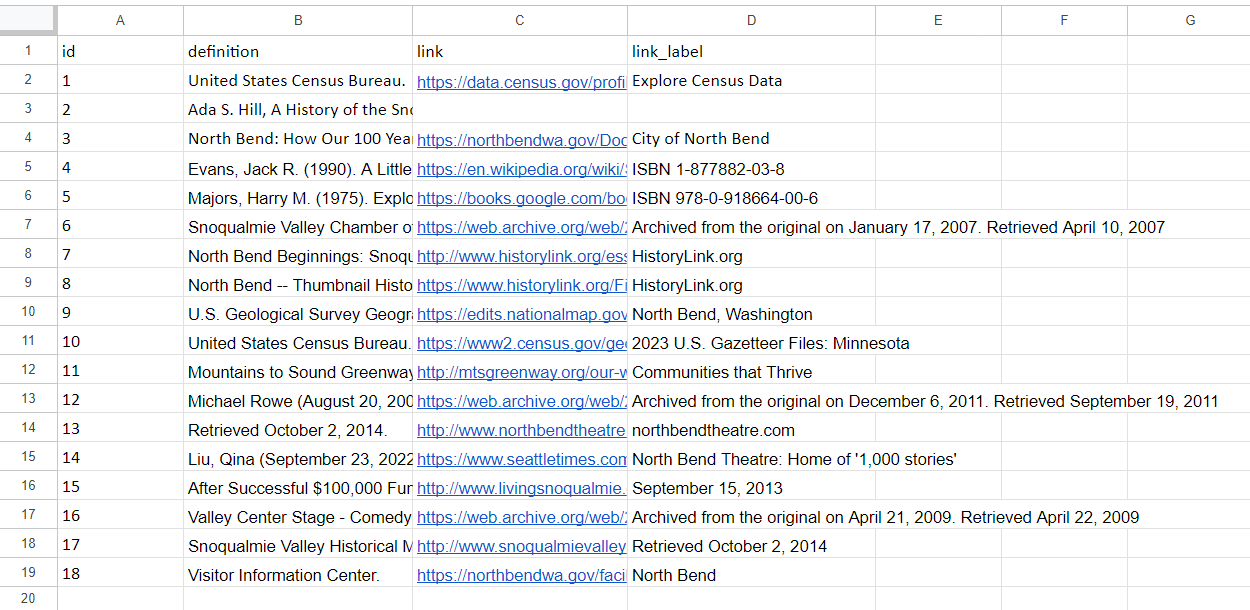Select the 'northbendtheatre.com' label cell
The height and width of the screenshot is (610, 1250).
click(x=752, y=429)
